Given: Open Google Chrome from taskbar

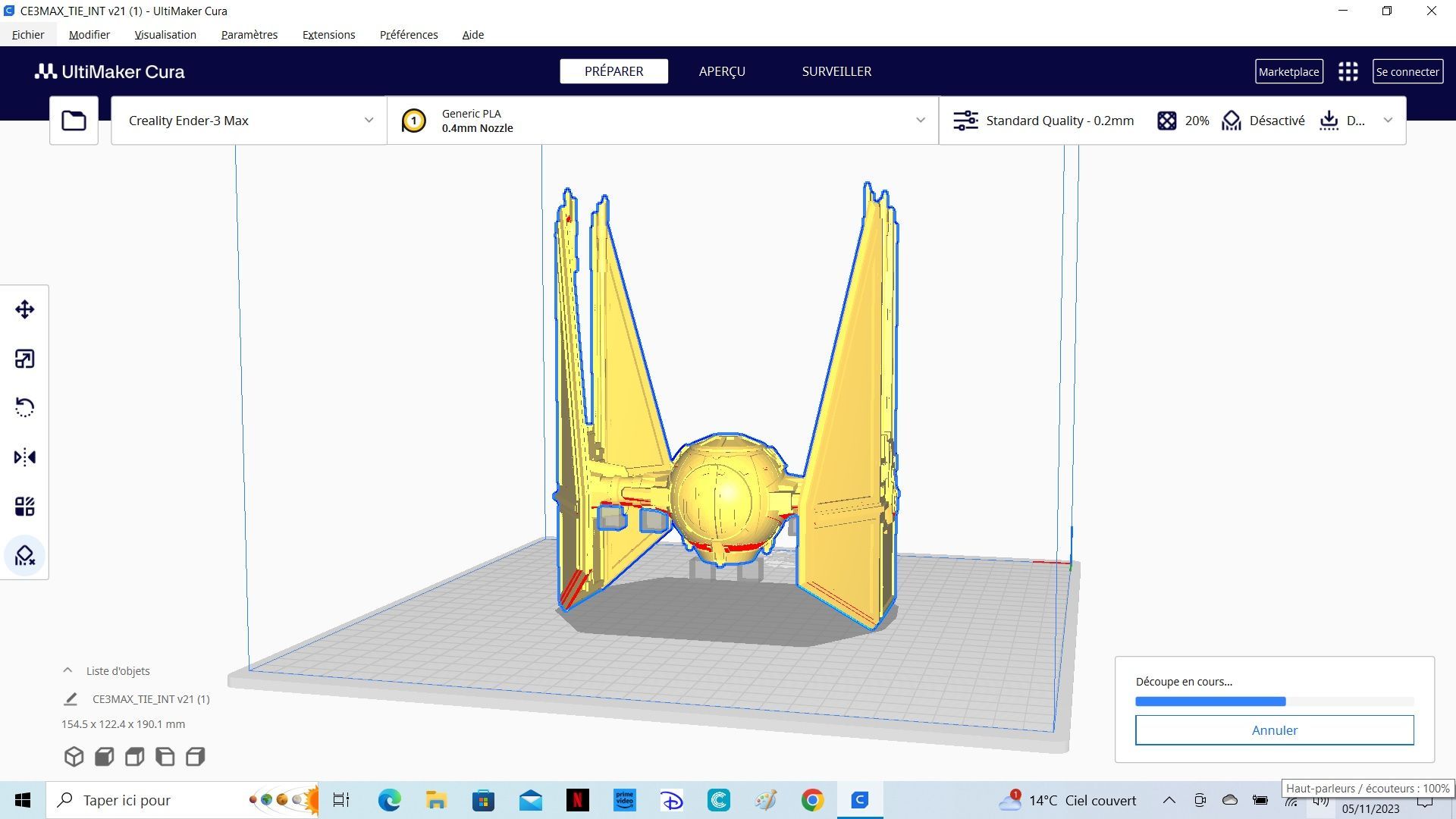Looking at the screenshot, I should point(812,800).
